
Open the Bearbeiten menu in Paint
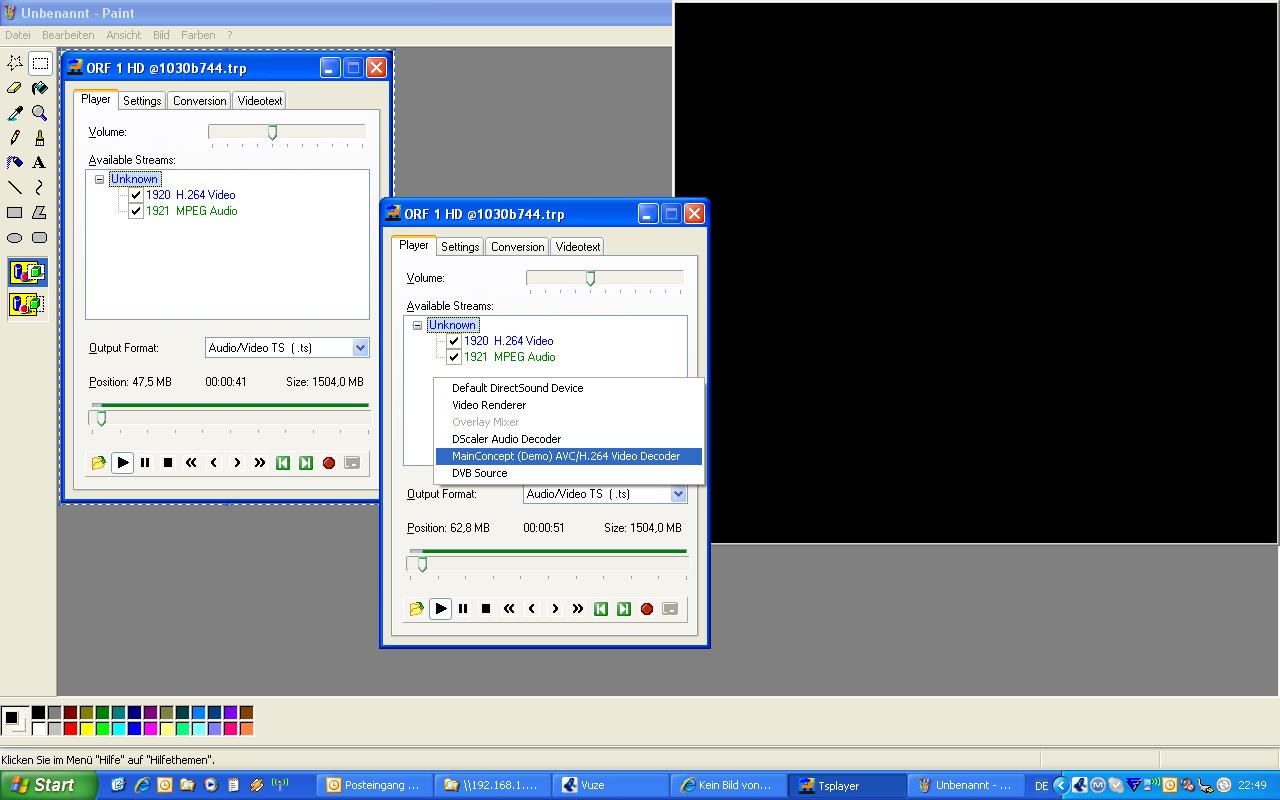68,35
